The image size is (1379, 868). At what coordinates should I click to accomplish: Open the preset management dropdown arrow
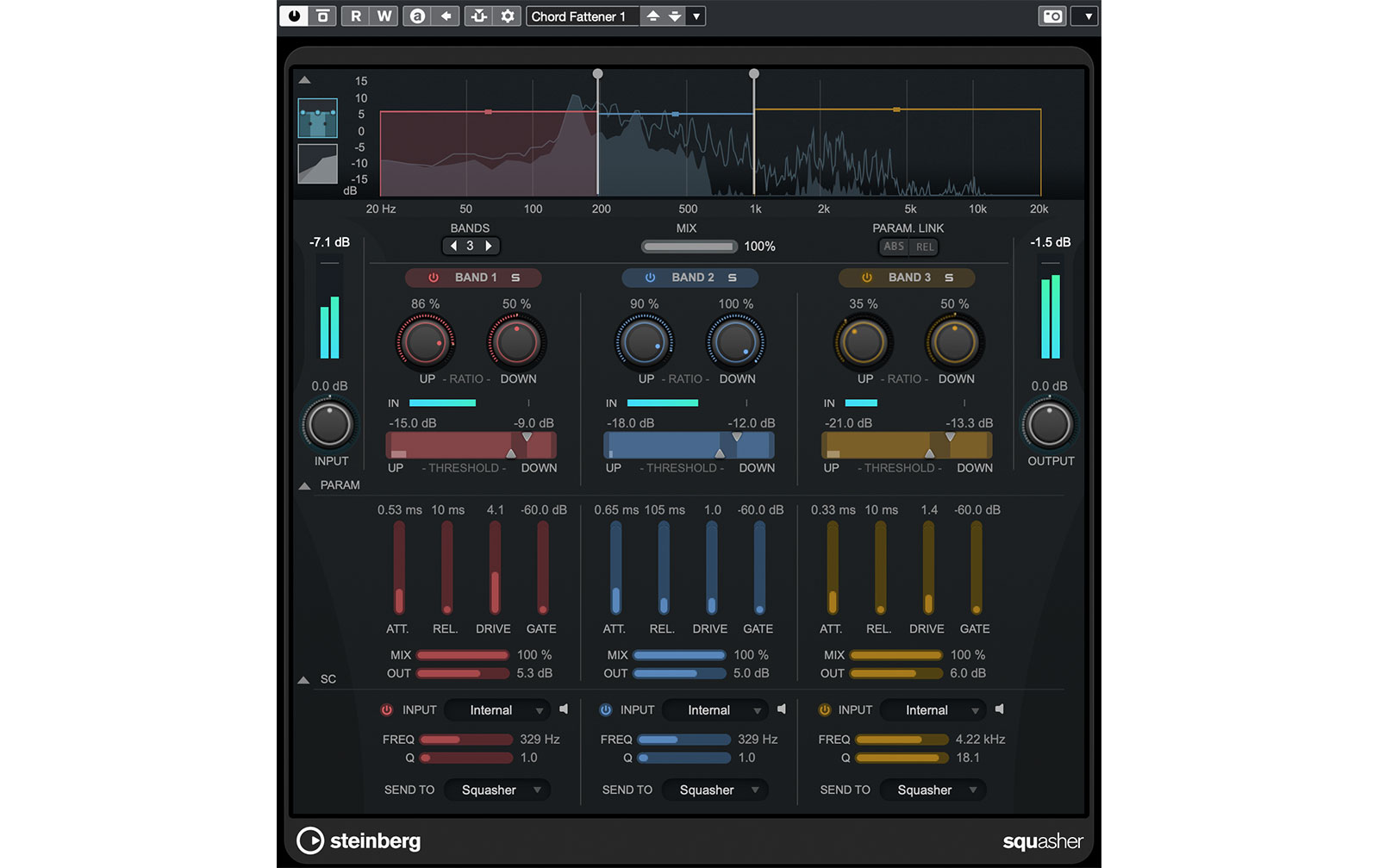[696, 16]
